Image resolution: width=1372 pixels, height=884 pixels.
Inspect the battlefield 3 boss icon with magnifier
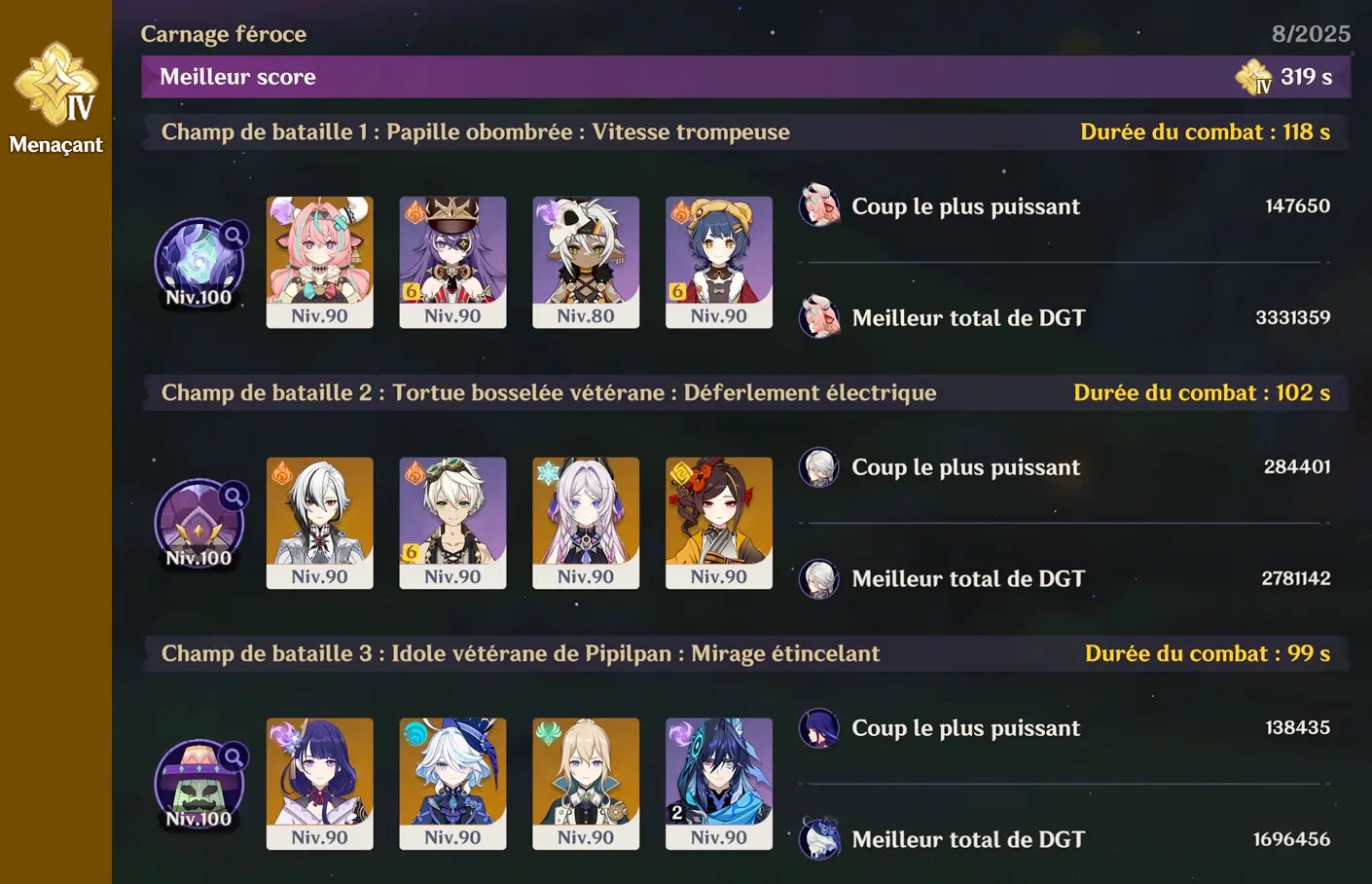[x=199, y=784]
